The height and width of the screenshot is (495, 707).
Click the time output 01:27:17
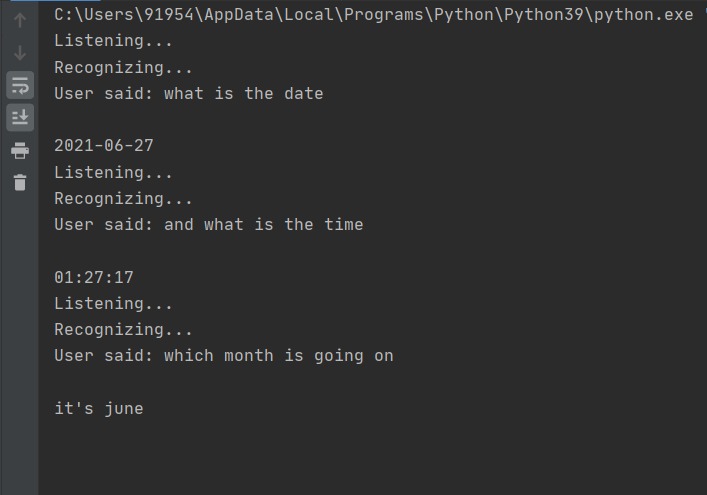click(93, 277)
